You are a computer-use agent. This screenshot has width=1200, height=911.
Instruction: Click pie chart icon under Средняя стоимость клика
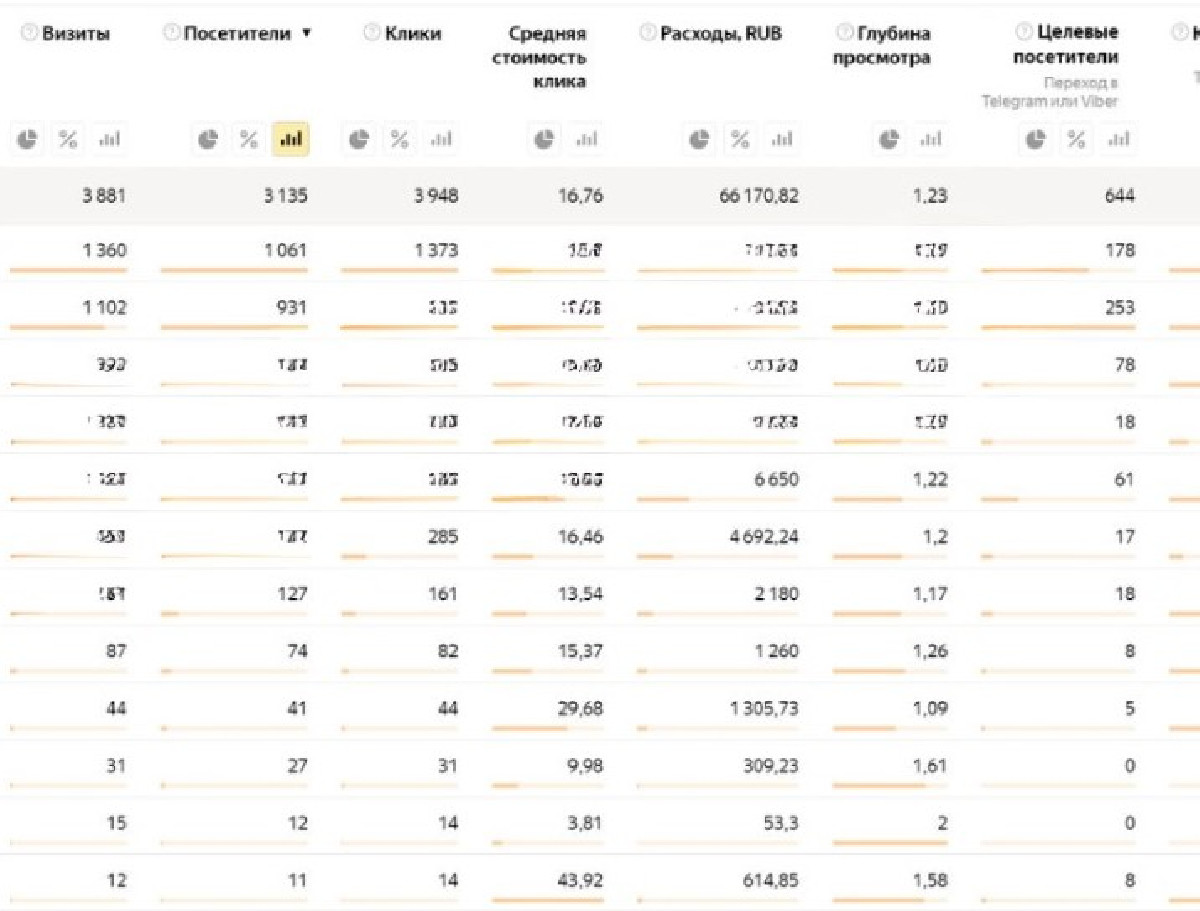(x=544, y=140)
